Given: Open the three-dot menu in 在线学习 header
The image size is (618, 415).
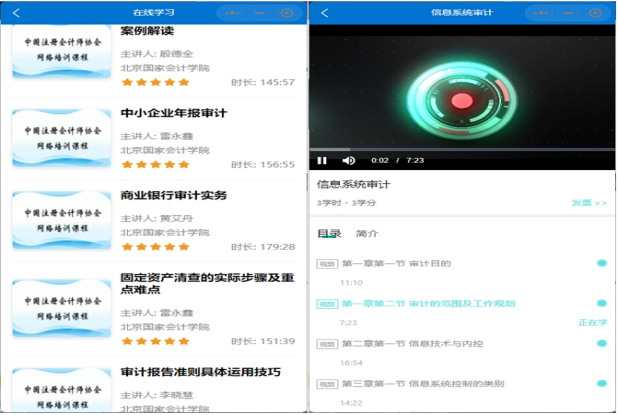Looking at the screenshot, I should pyautogui.click(x=233, y=13).
